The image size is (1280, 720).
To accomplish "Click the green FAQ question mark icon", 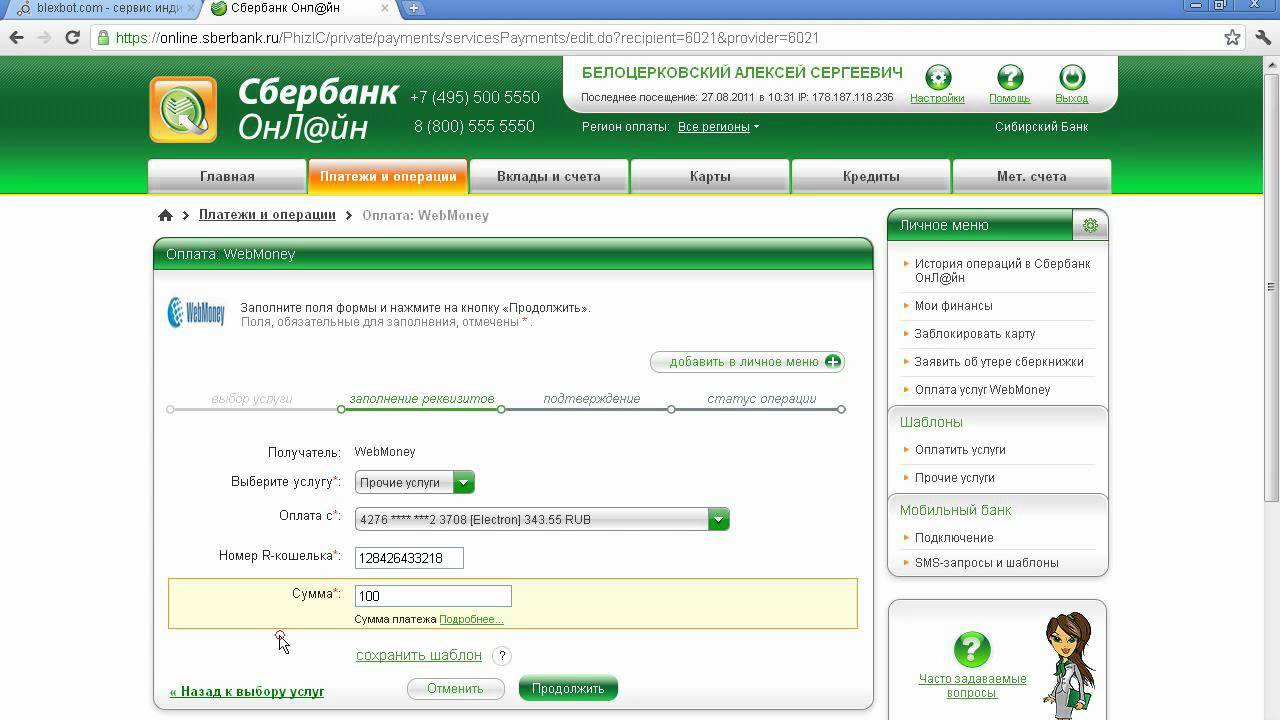I will 971,650.
